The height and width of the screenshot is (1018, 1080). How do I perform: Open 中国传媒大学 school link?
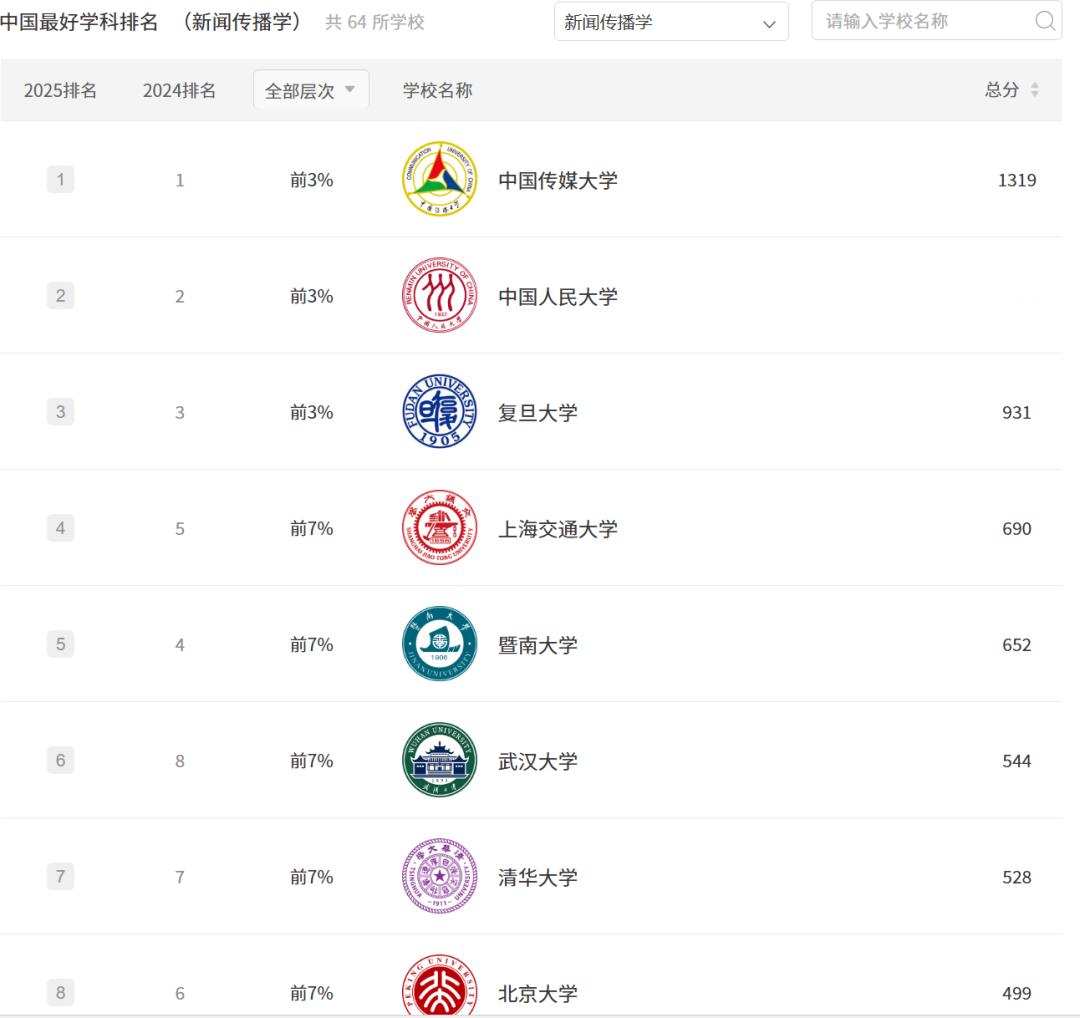point(558,180)
